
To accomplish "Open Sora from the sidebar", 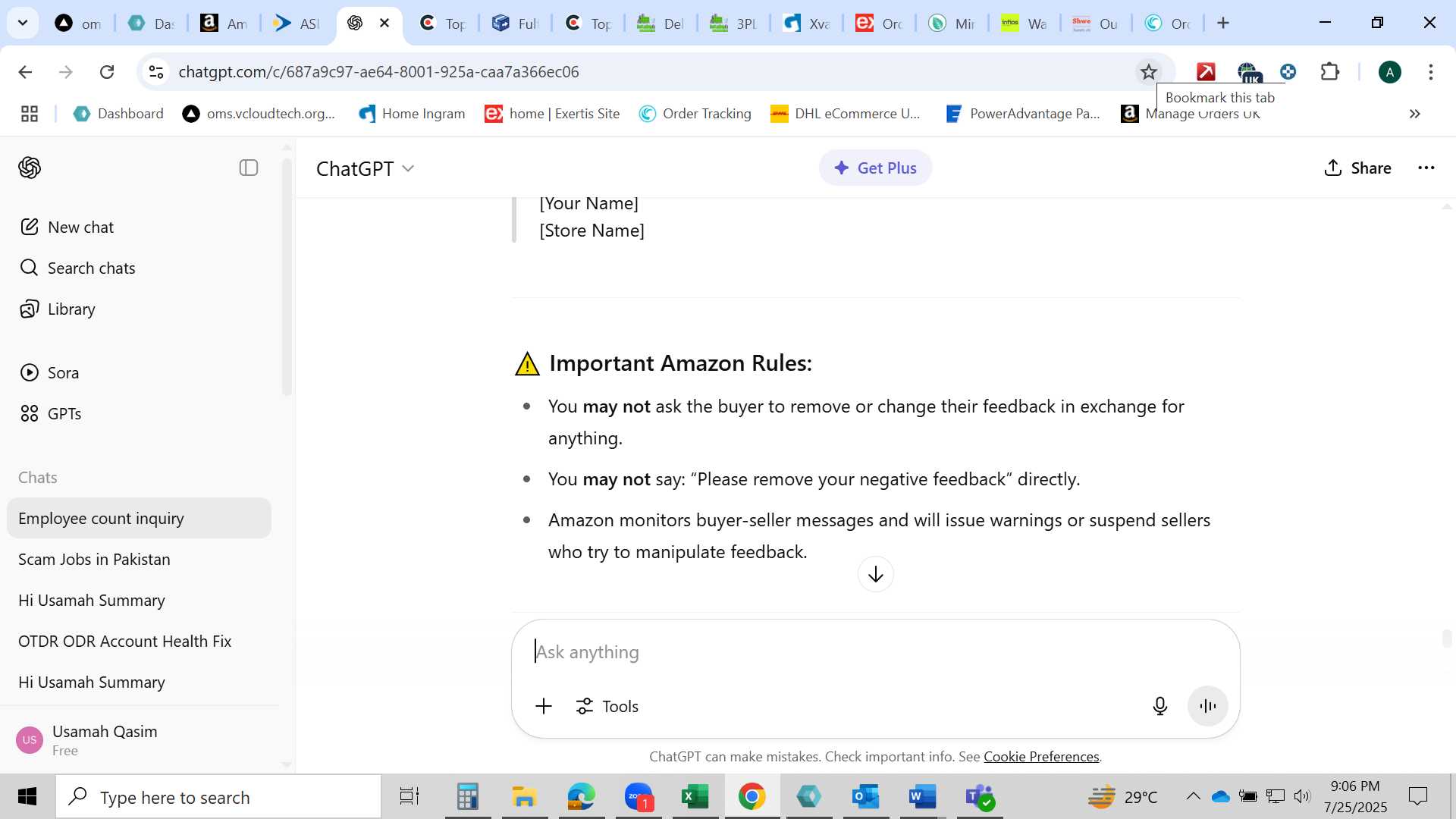I will click(49, 372).
